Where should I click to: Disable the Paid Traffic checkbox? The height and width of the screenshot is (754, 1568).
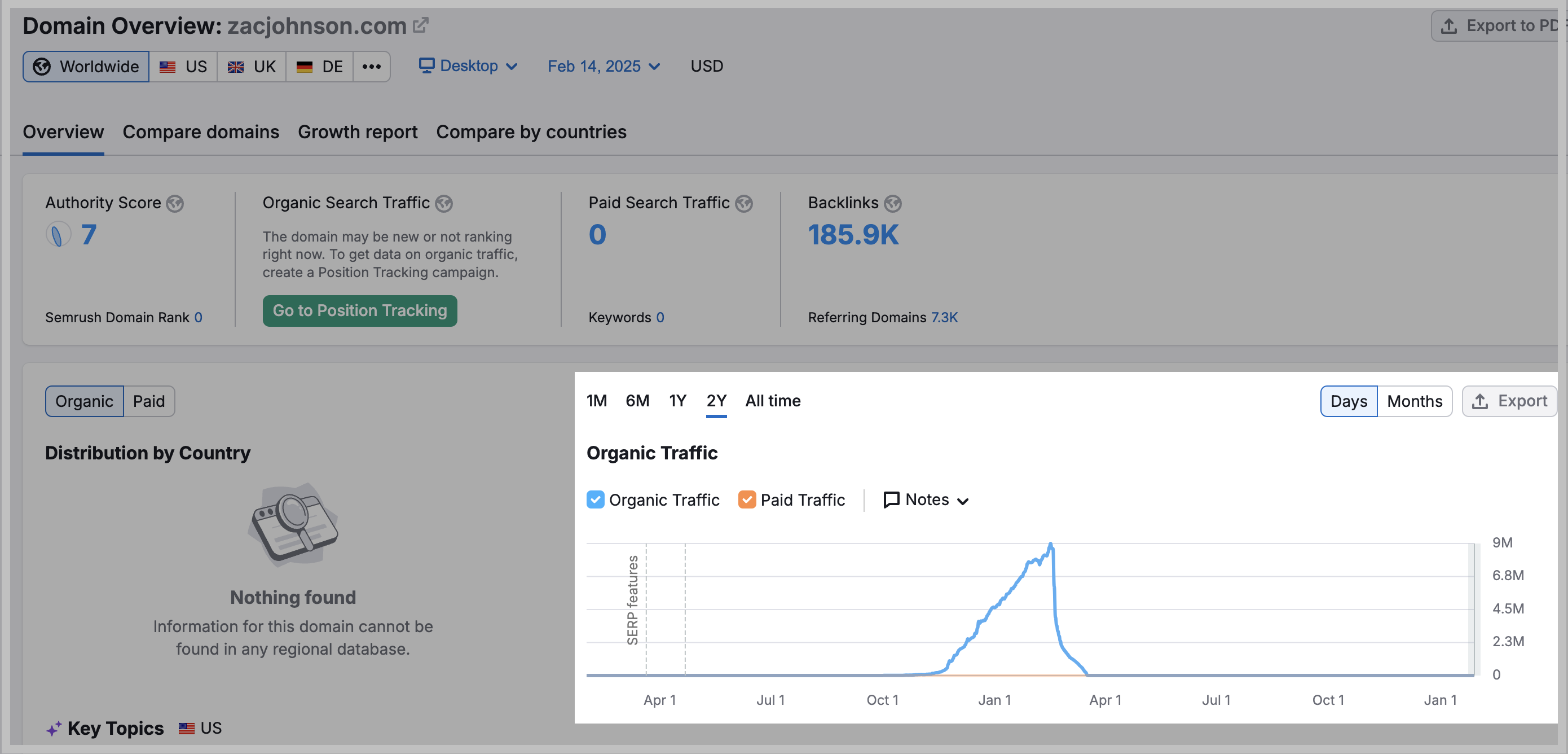(747, 499)
